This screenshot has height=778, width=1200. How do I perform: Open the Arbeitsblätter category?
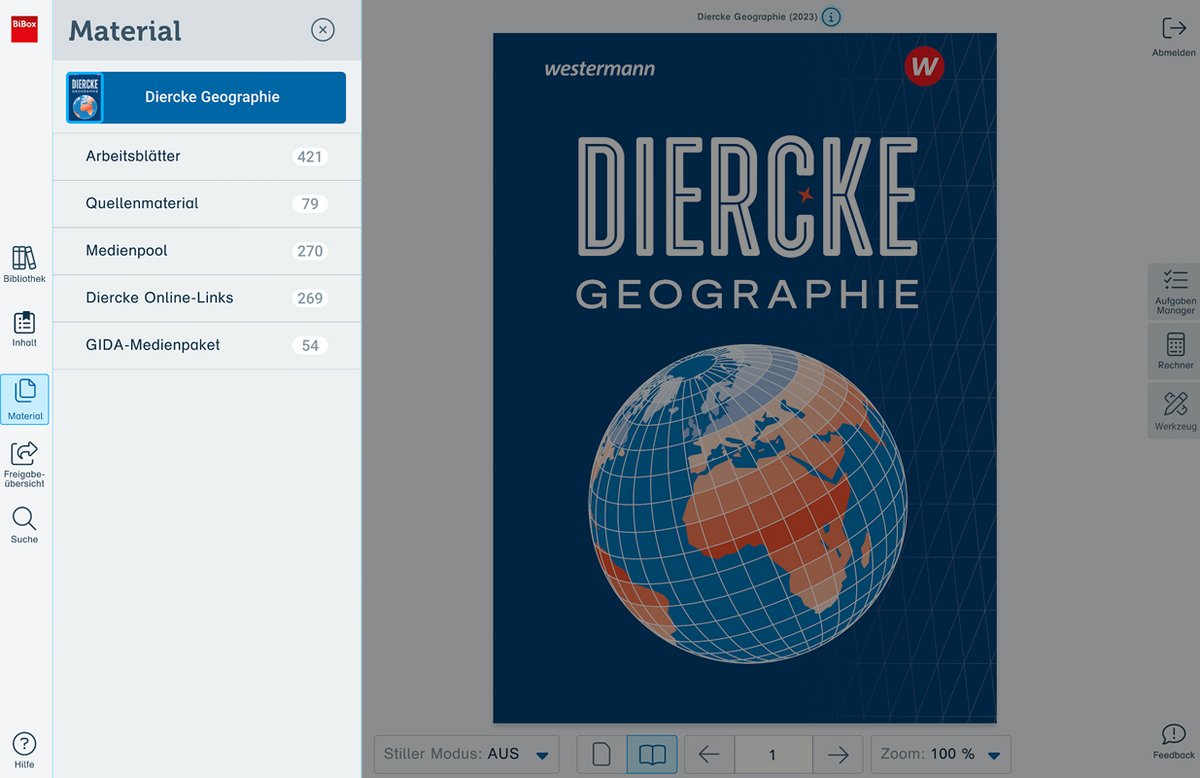pyautogui.click(x=207, y=156)
